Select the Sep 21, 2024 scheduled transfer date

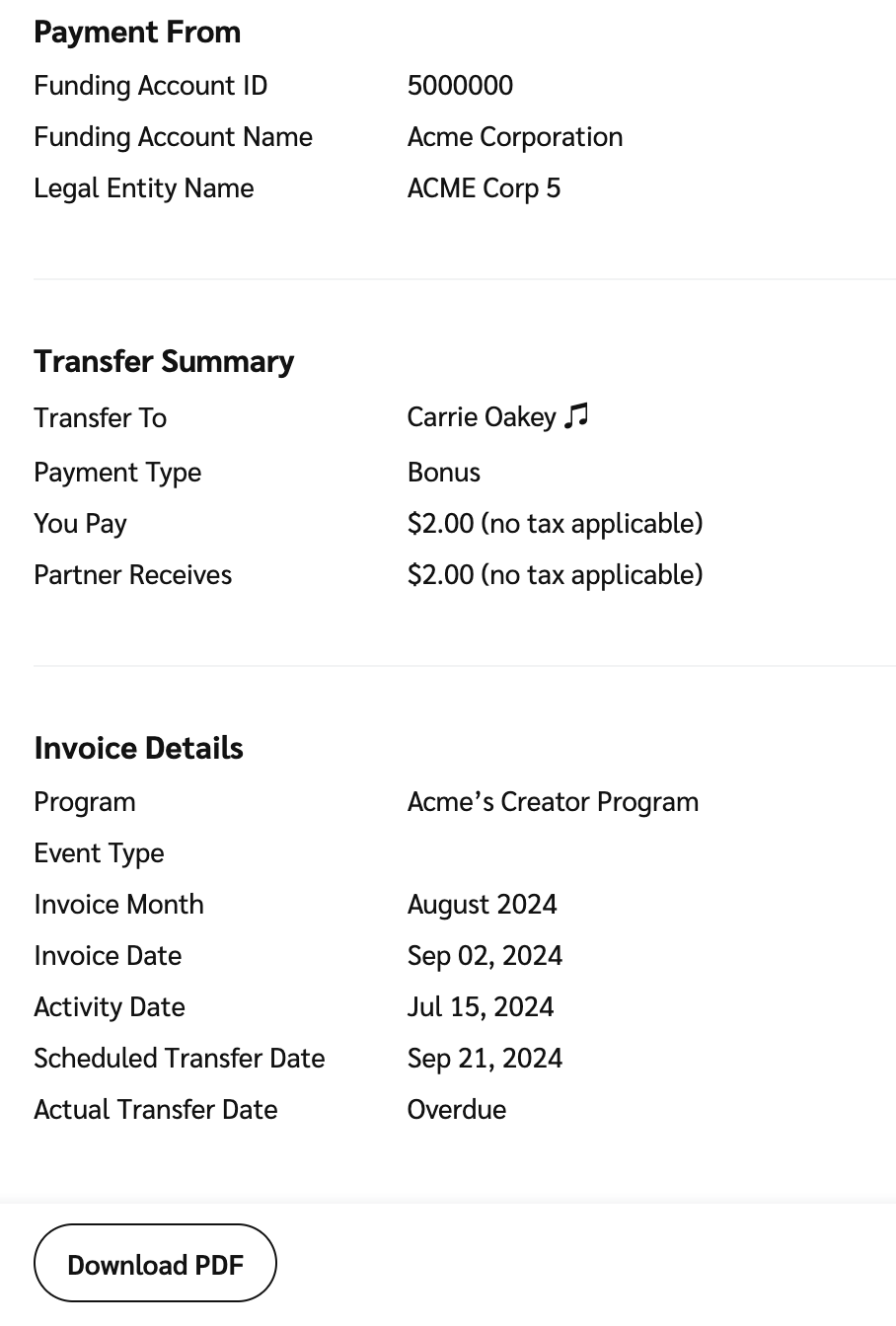click(x=485, y=1059)
